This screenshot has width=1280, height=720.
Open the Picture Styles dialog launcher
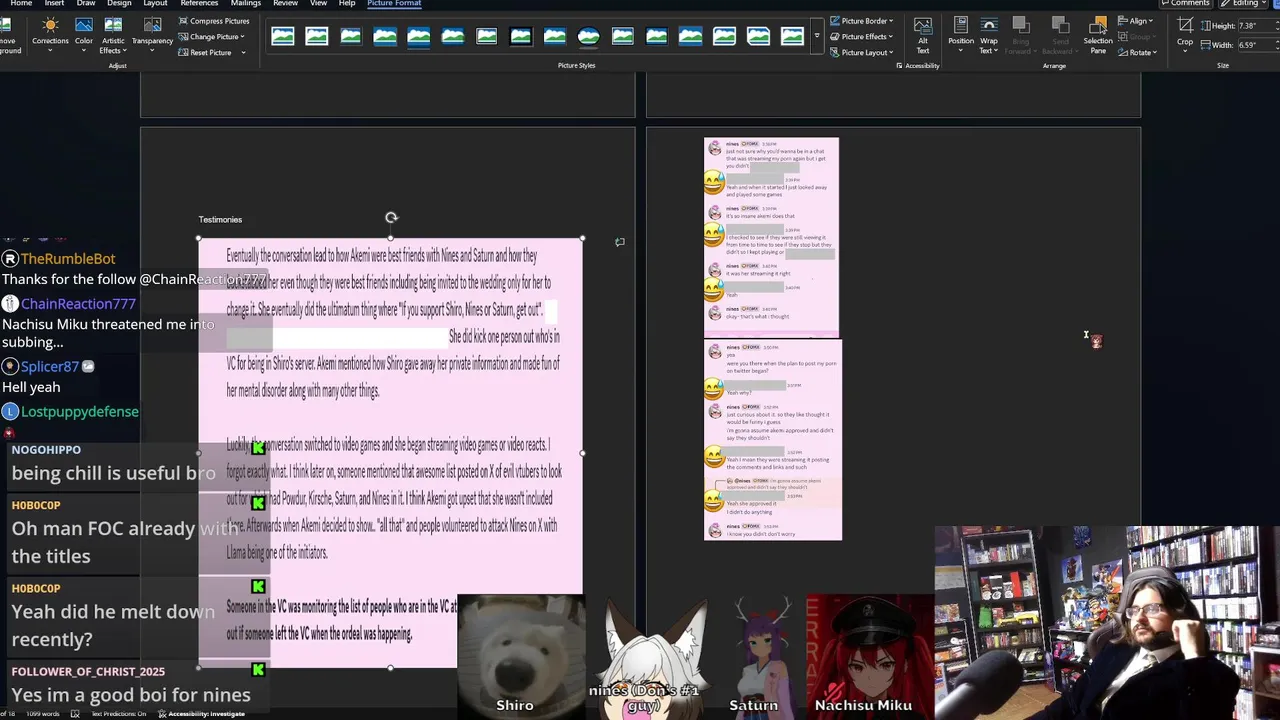899,66
